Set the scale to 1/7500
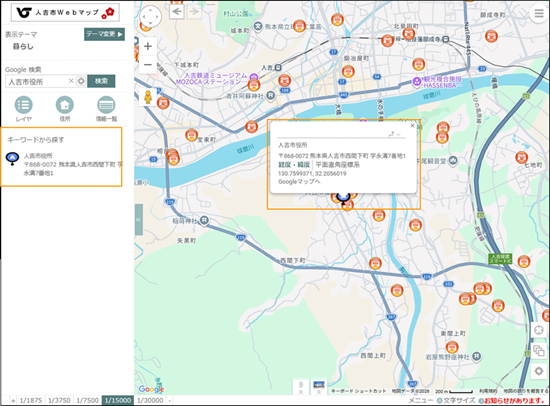 (88, 400)
